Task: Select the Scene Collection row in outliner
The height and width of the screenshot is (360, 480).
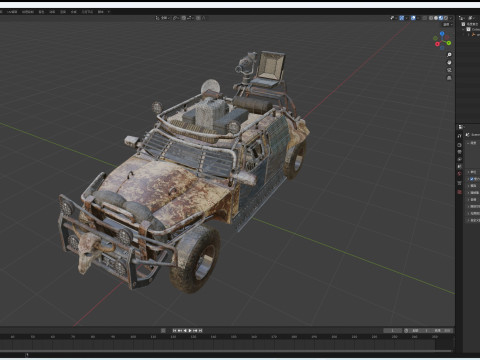Action: coord(471,24)
